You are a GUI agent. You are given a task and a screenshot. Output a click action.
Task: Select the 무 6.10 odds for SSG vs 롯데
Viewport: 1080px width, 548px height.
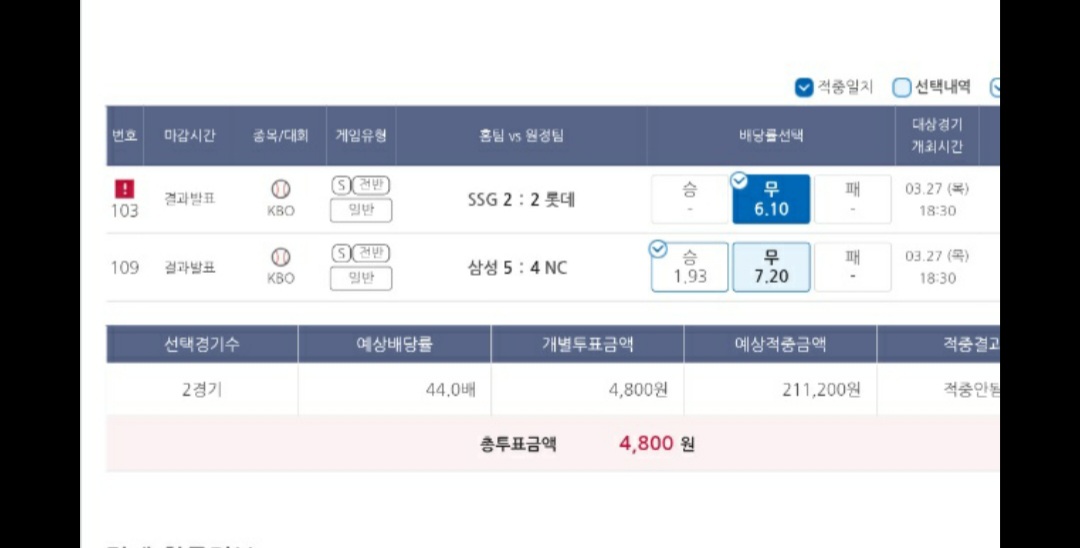[771, 199]
